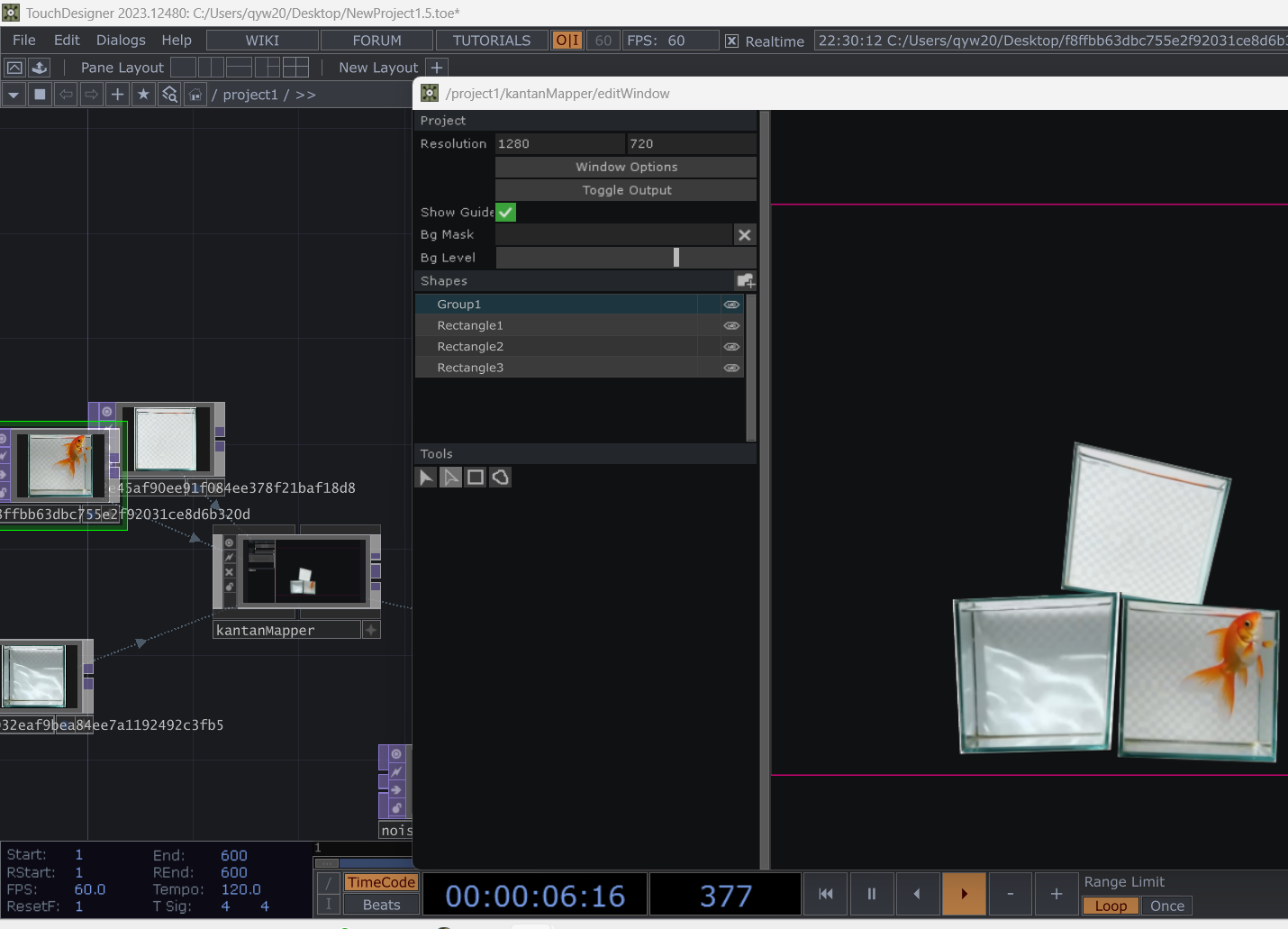Open the Dialogs menu
1288x929 pixels.
coord(120,40)
